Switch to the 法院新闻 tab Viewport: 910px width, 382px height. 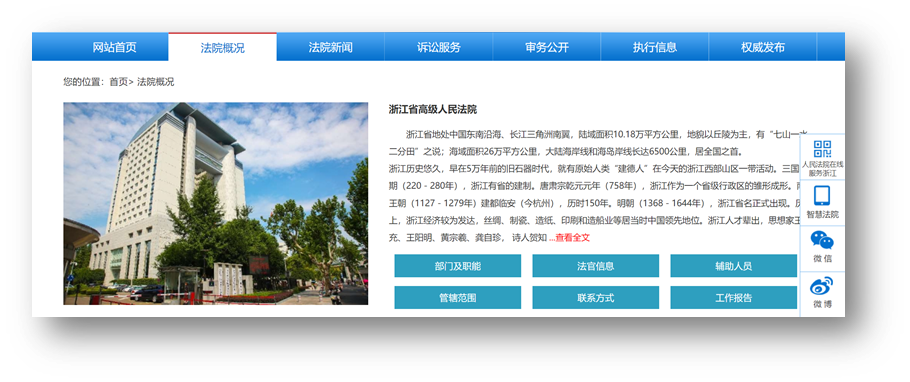click(330, 48)
